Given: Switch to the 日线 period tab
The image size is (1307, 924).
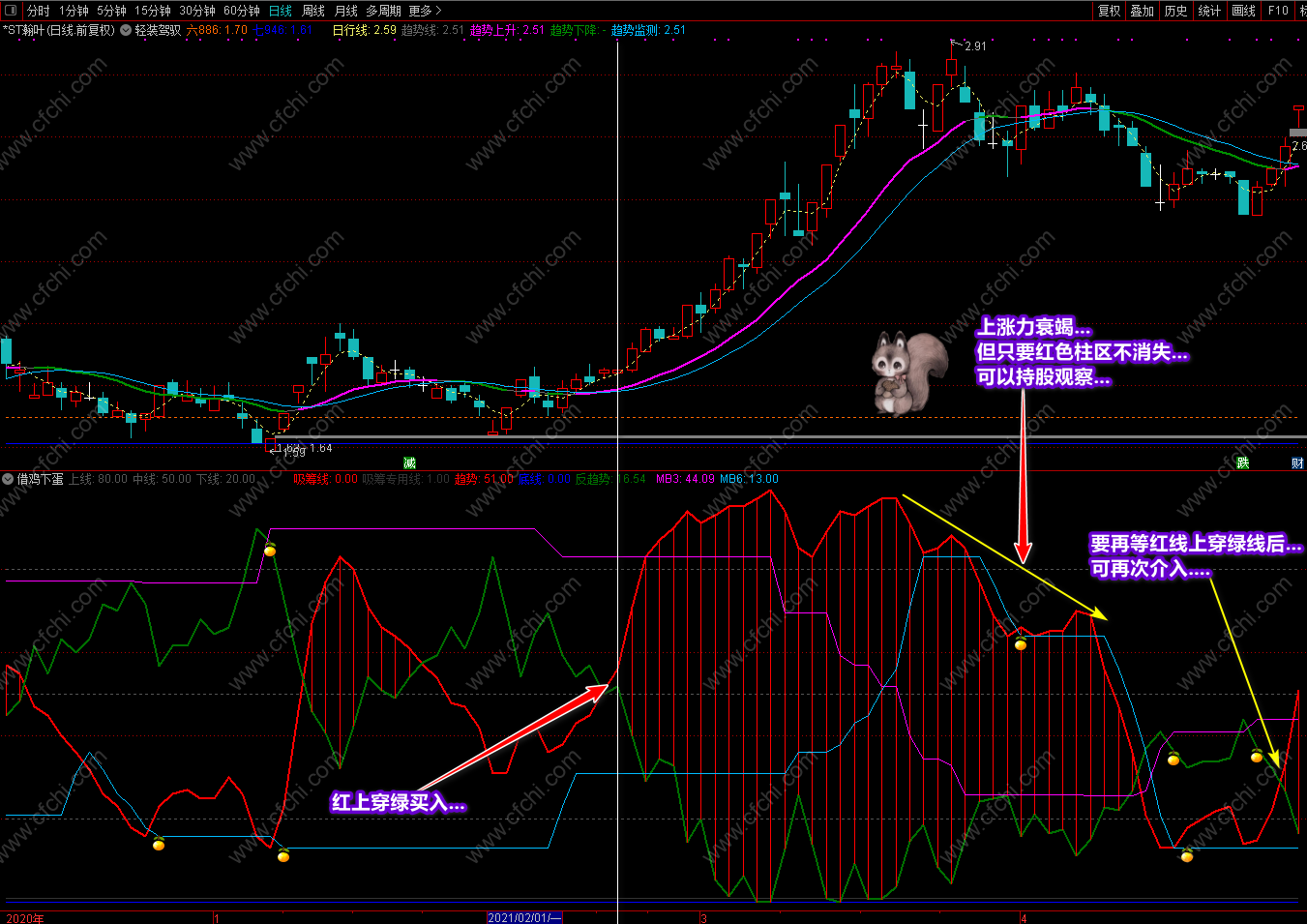Looking at the screenshot, I should pyautogui.click(x=281, y=11).
